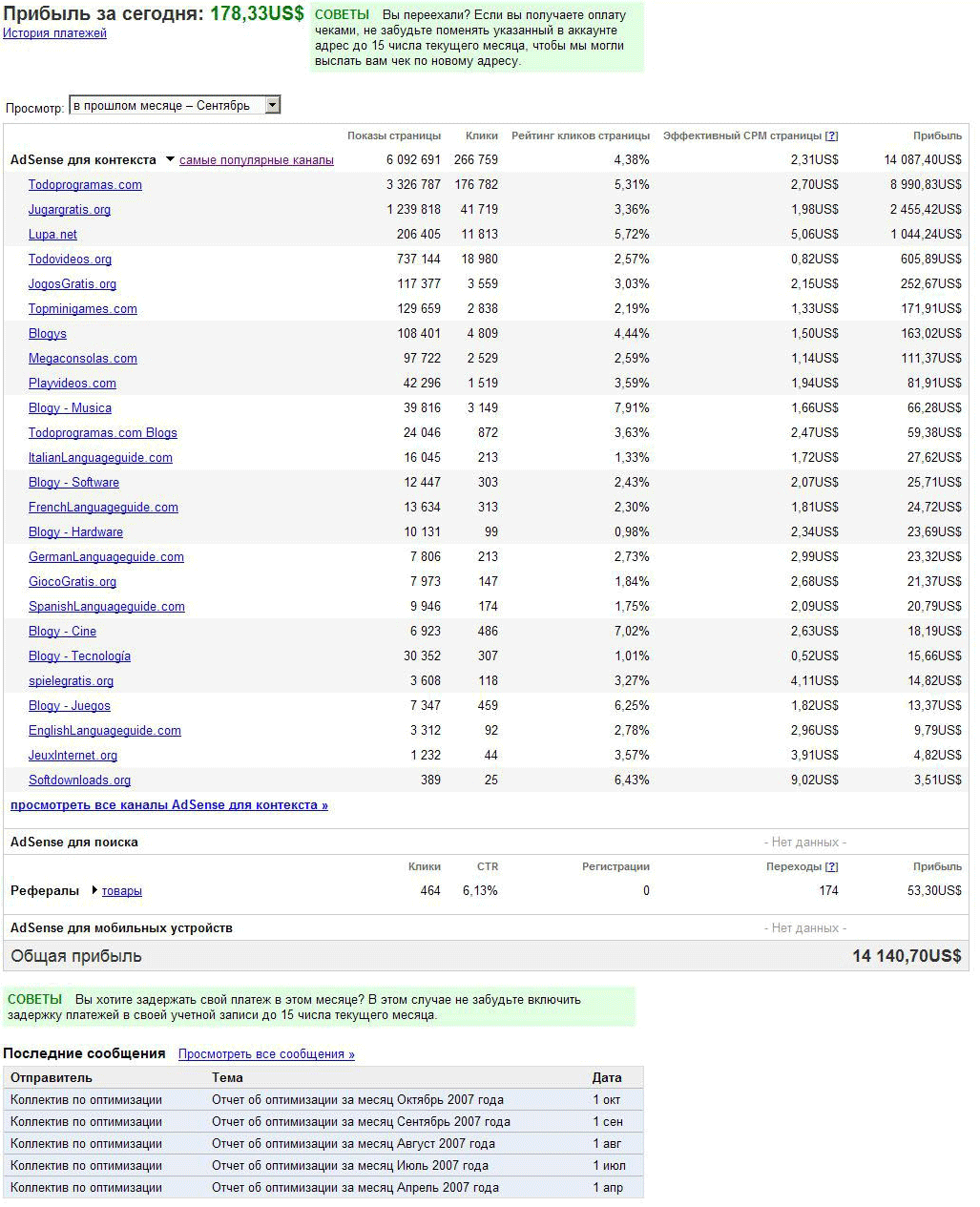Select the AdSense для поиска heading
The height and width of the screenshot is (1207, 980).
tap(74, 843)
